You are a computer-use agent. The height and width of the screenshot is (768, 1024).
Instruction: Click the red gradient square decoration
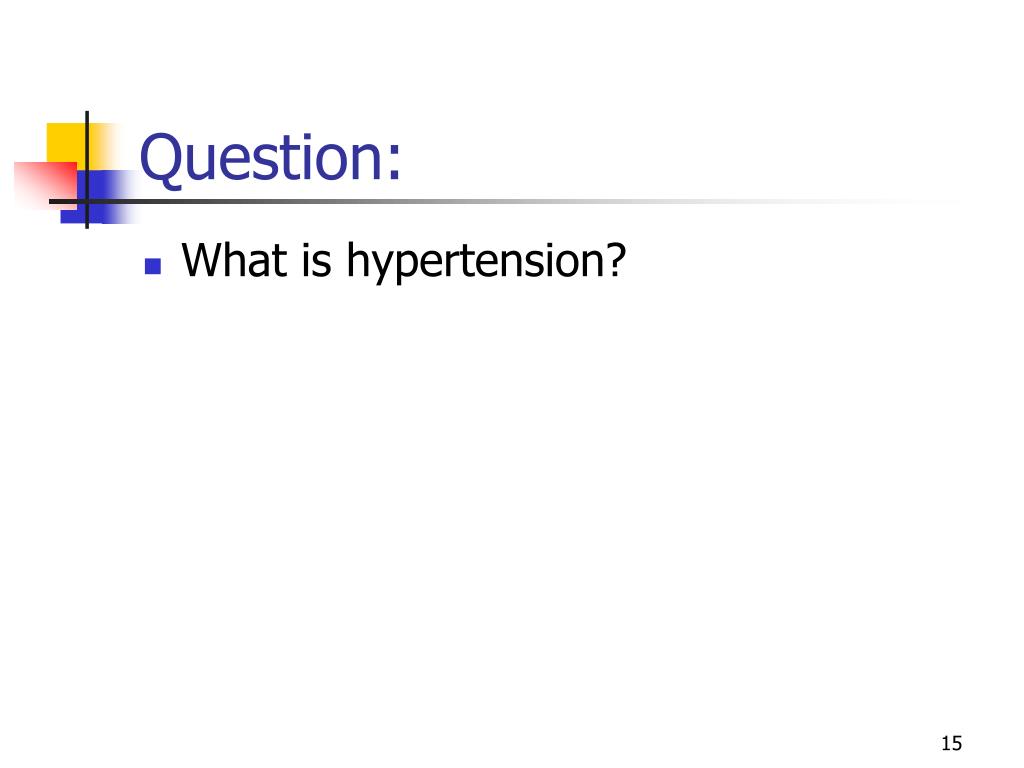tap(40, 182)
